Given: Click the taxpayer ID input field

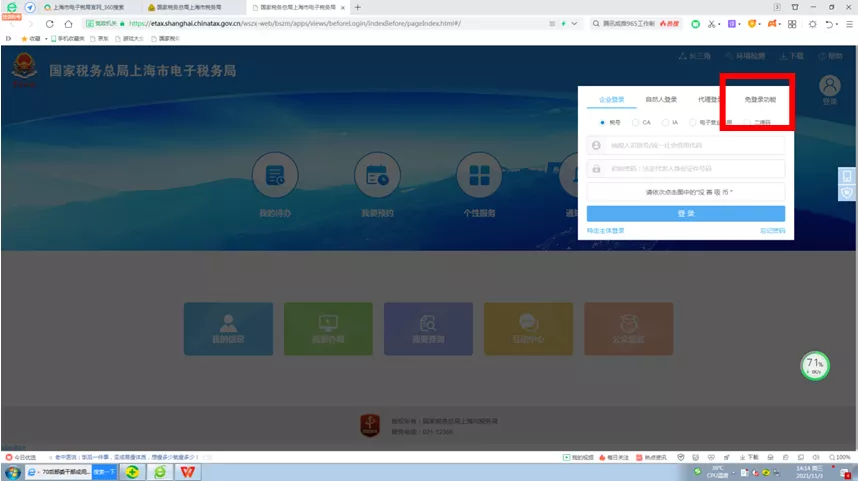Looking at the screenshot, I should (x=686, y=146).
